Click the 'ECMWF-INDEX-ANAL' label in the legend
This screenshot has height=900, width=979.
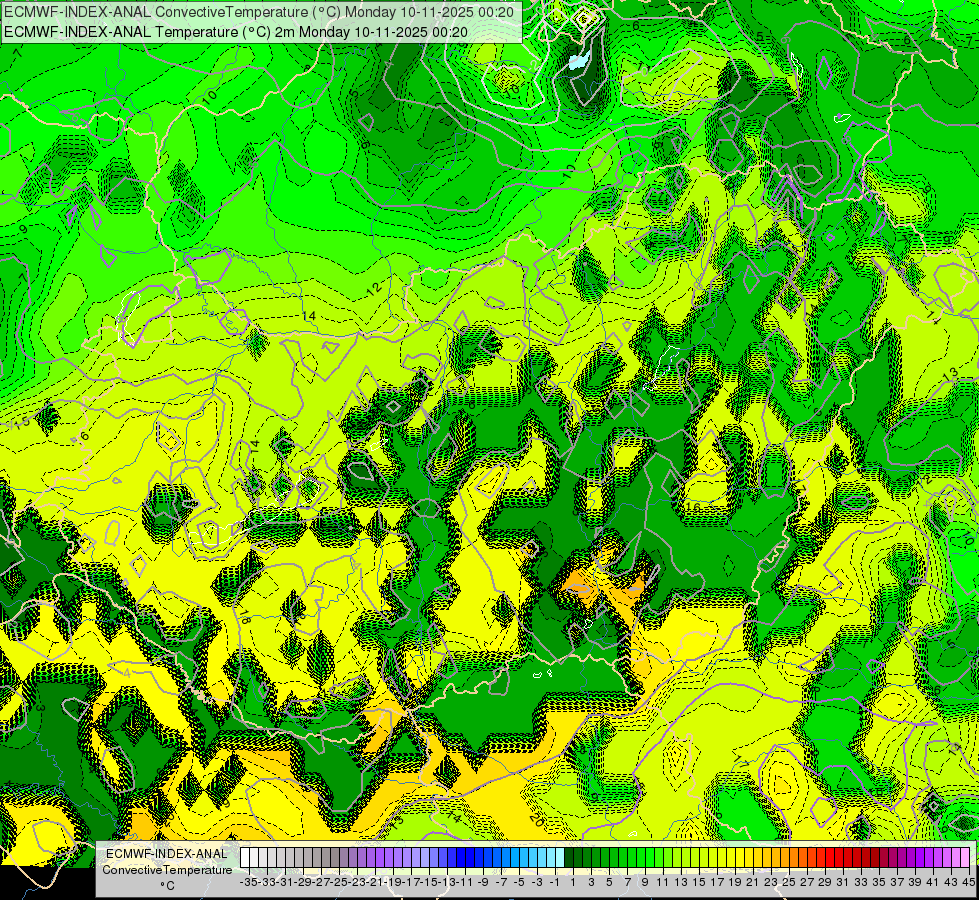[167, 854]
